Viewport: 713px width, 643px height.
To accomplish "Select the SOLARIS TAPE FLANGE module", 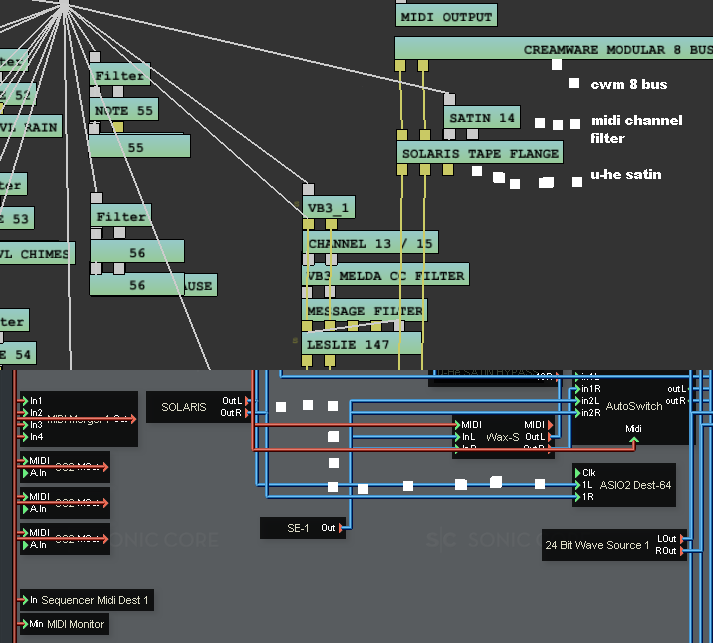I will pos(480,153).
